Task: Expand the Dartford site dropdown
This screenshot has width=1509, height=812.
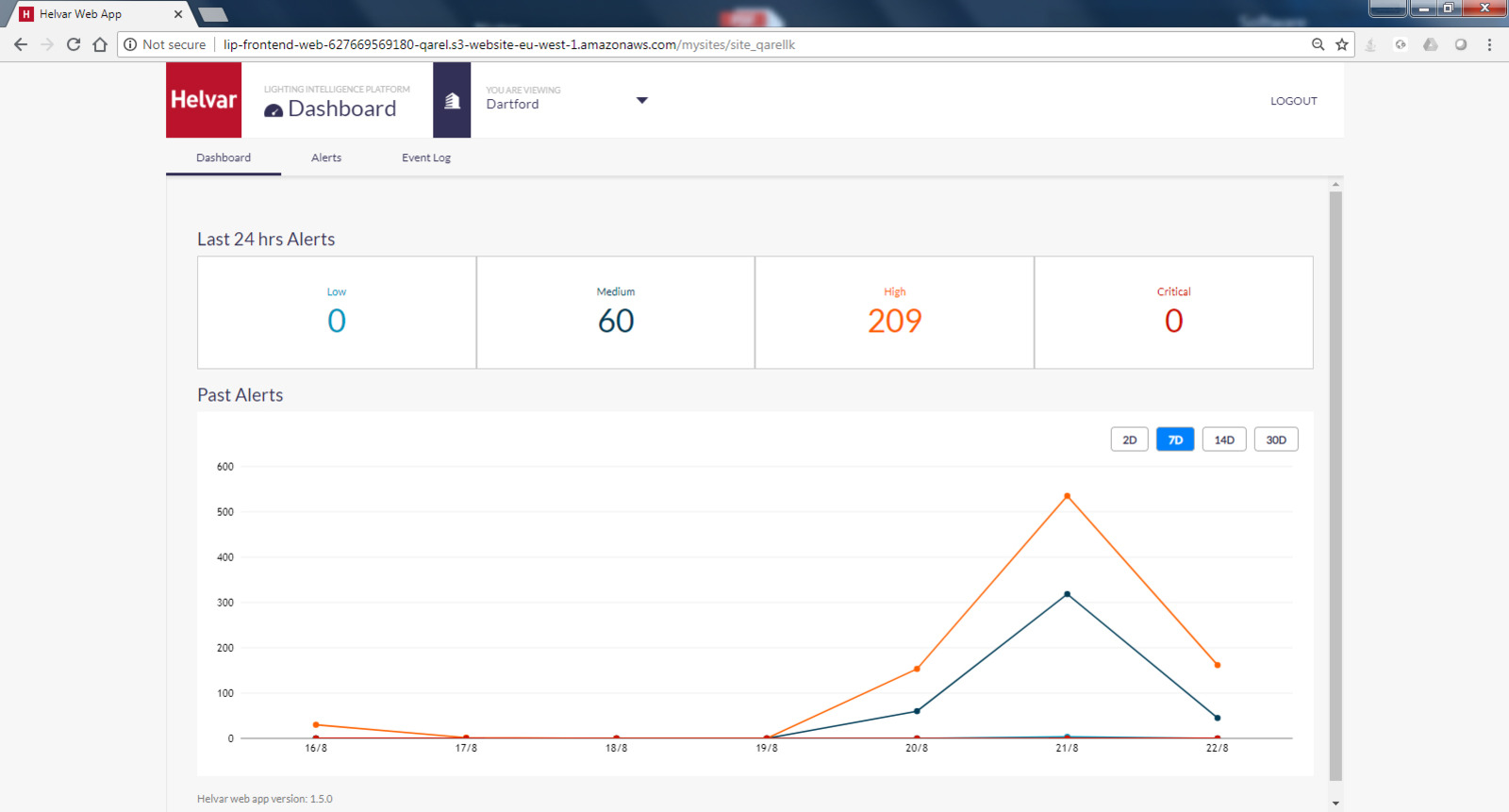Action: 642,100
